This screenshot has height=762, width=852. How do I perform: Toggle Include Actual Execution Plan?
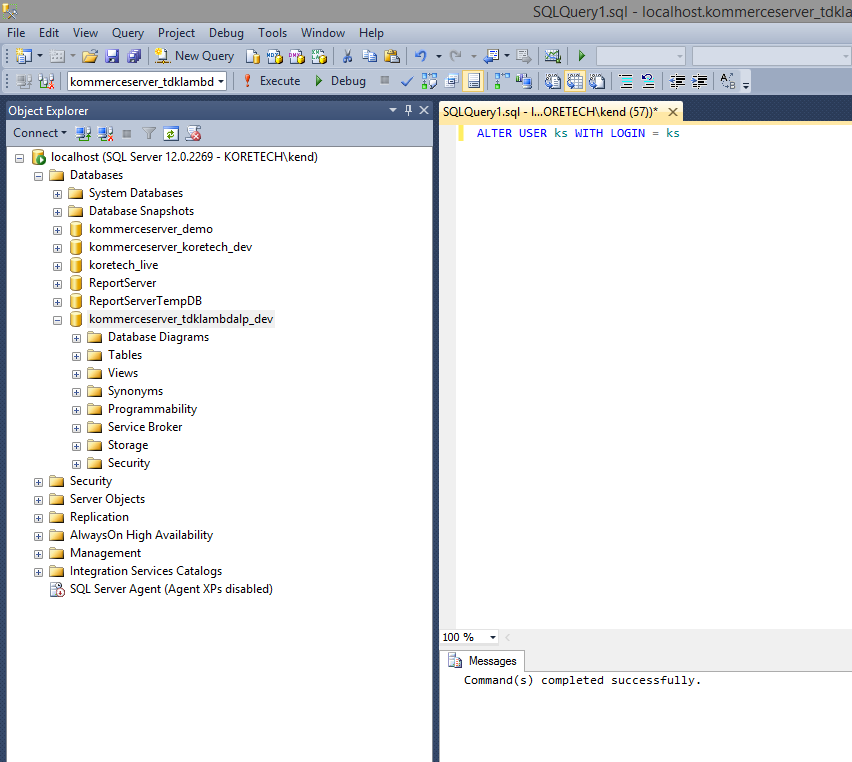pyautogui.click(x=502, y=82)
